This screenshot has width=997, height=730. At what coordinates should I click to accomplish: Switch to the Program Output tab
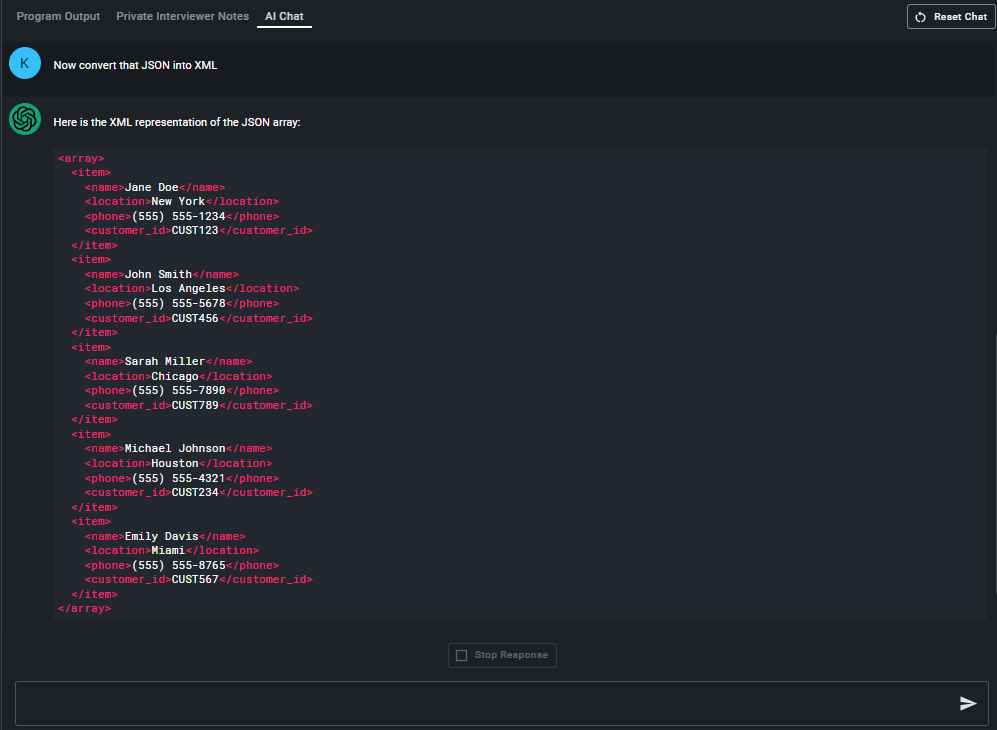coord(58,16)
